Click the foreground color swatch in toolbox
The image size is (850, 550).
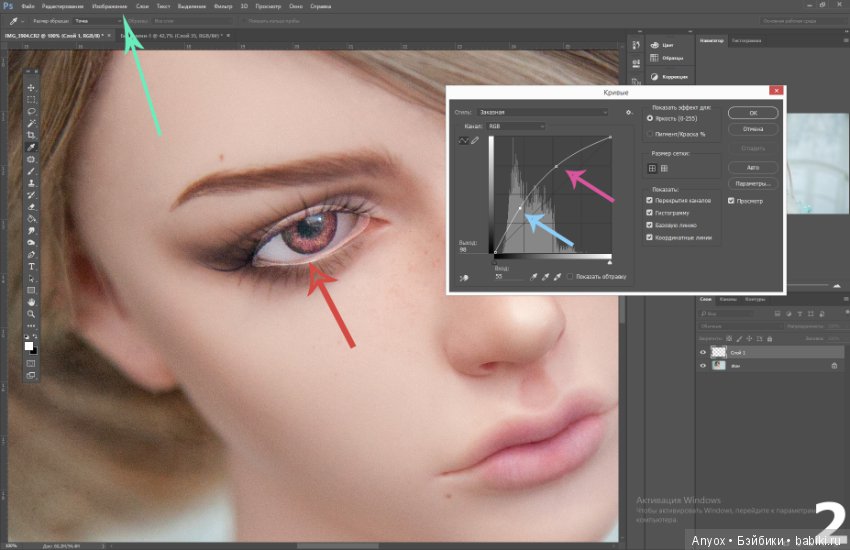pyautogui.click(x=29, y=346)
